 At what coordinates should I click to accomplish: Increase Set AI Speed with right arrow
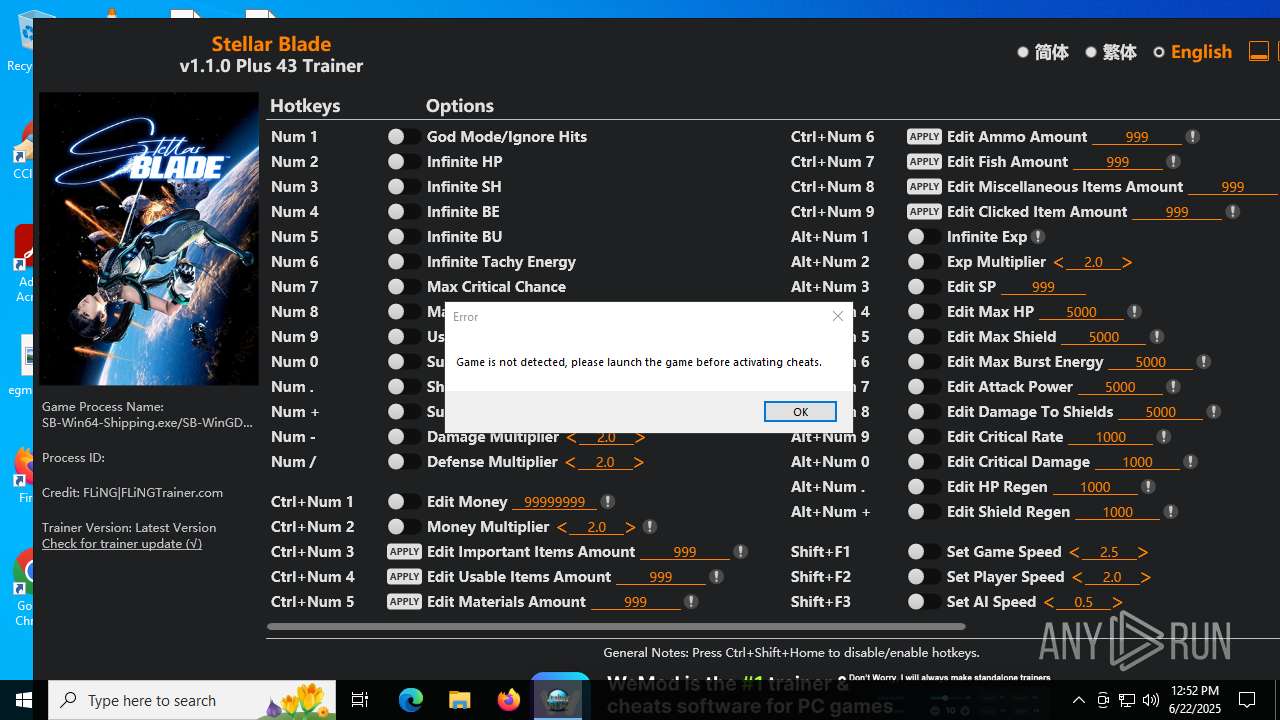(x=1117, y=603)
